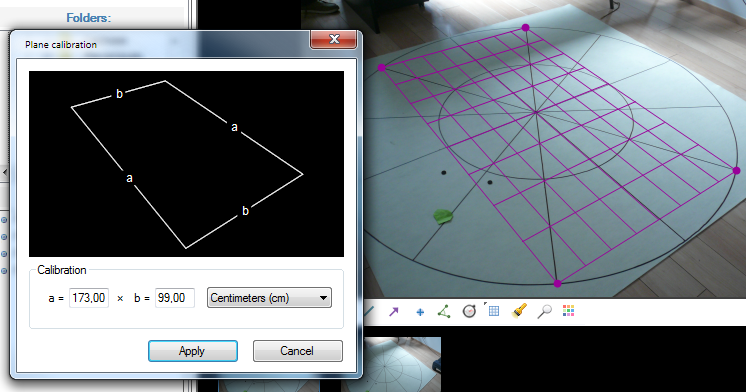Click the 'a' length input field
Viewport: 746px width, 392px height.
click(x=89, y=298)
